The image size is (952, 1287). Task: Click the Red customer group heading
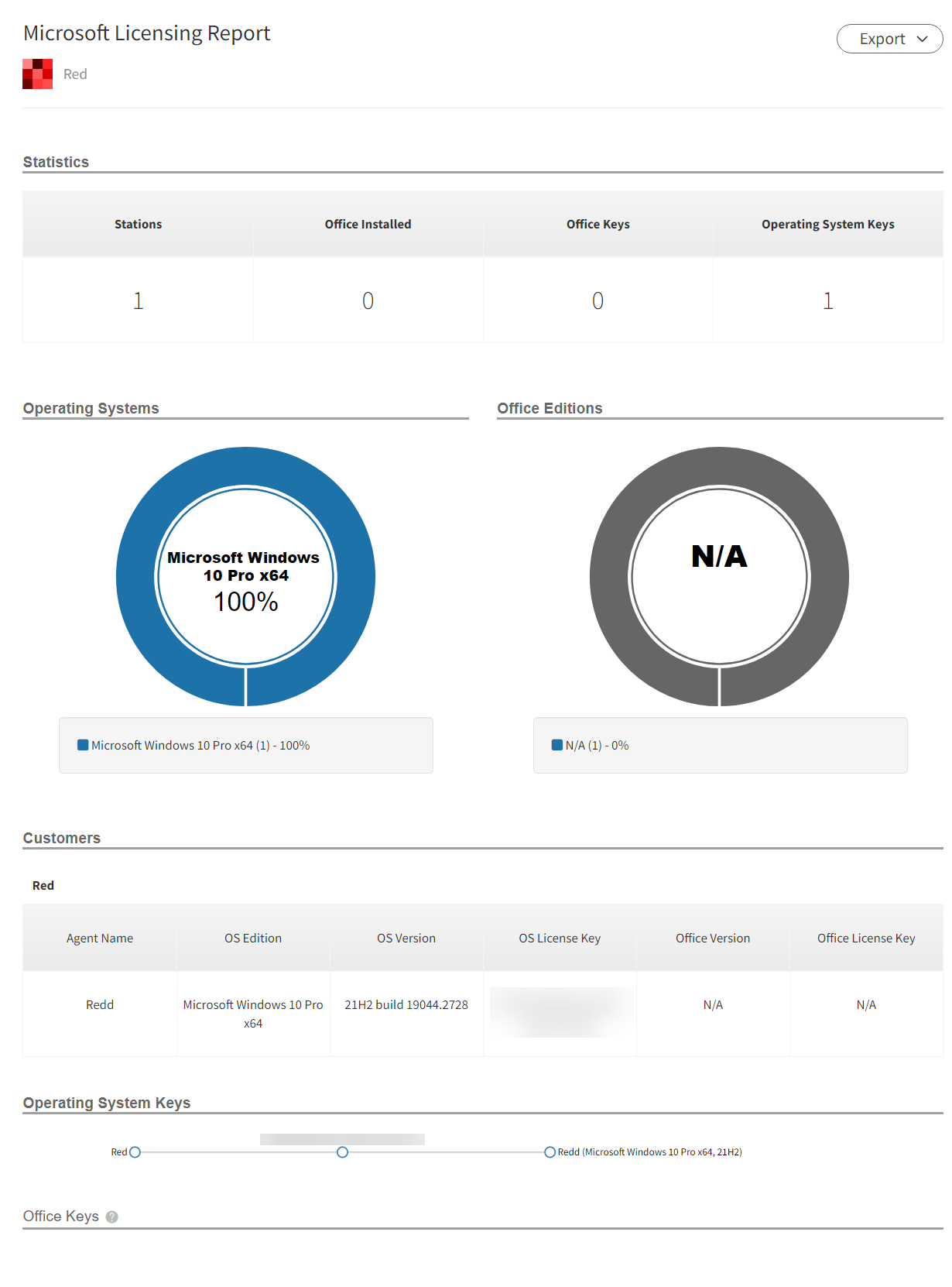pos(43,885)
